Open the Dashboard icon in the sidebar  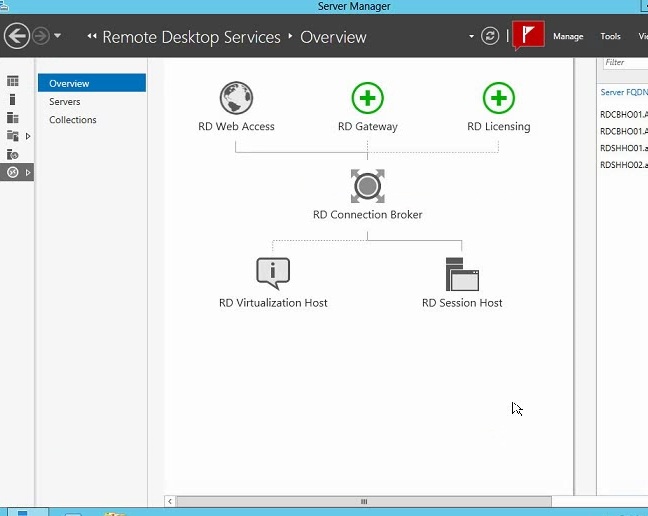12,81
